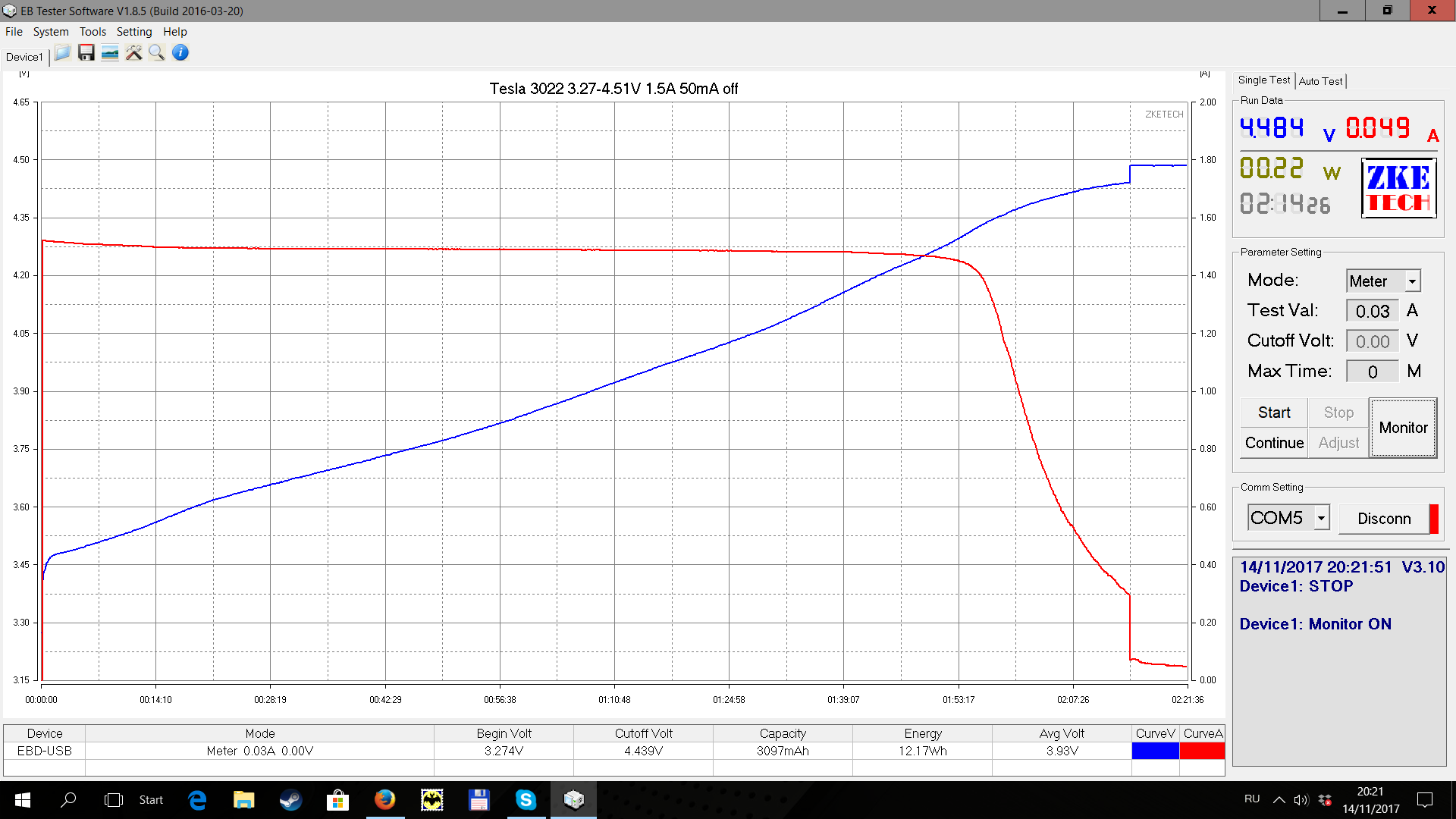
Task: Open the Setting menu
Action: [x=134, y=32]
